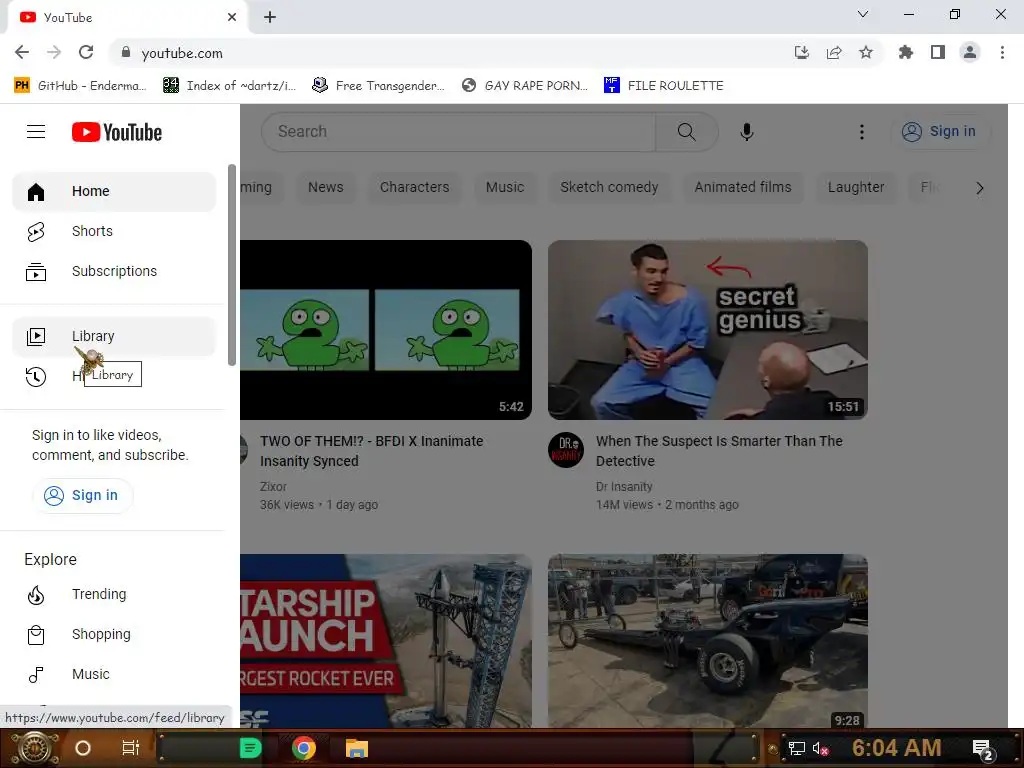Click the sidebar Sign in button
The width and height of the screenshot is (1024, 768).
pos(82,496)
